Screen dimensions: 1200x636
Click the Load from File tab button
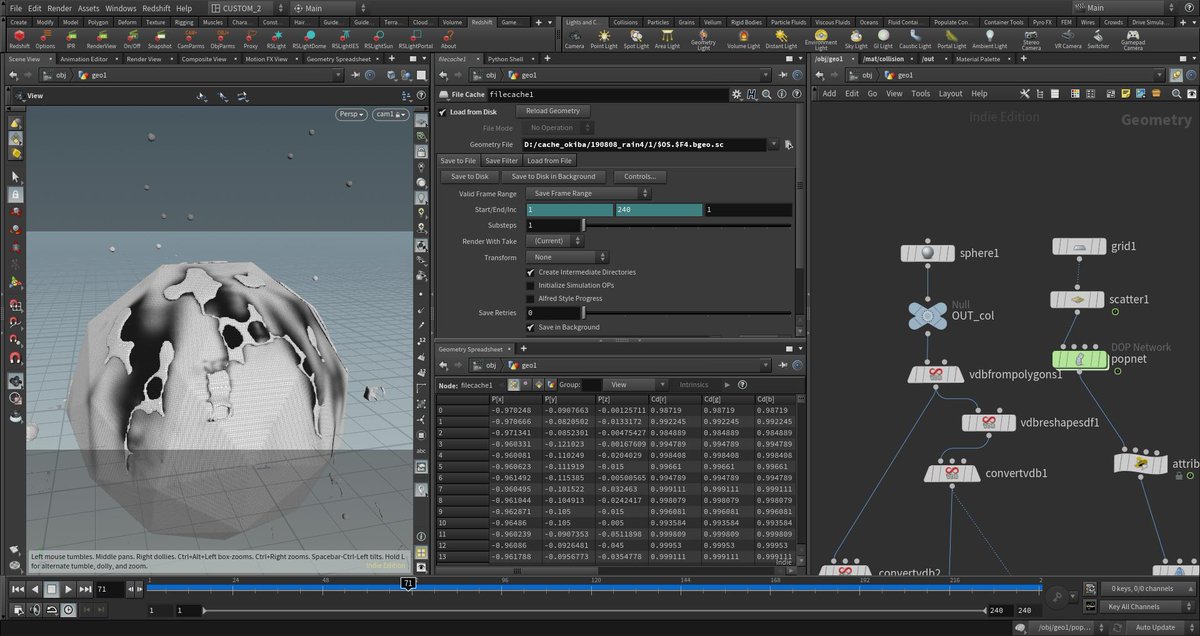[x=549, y=161]
